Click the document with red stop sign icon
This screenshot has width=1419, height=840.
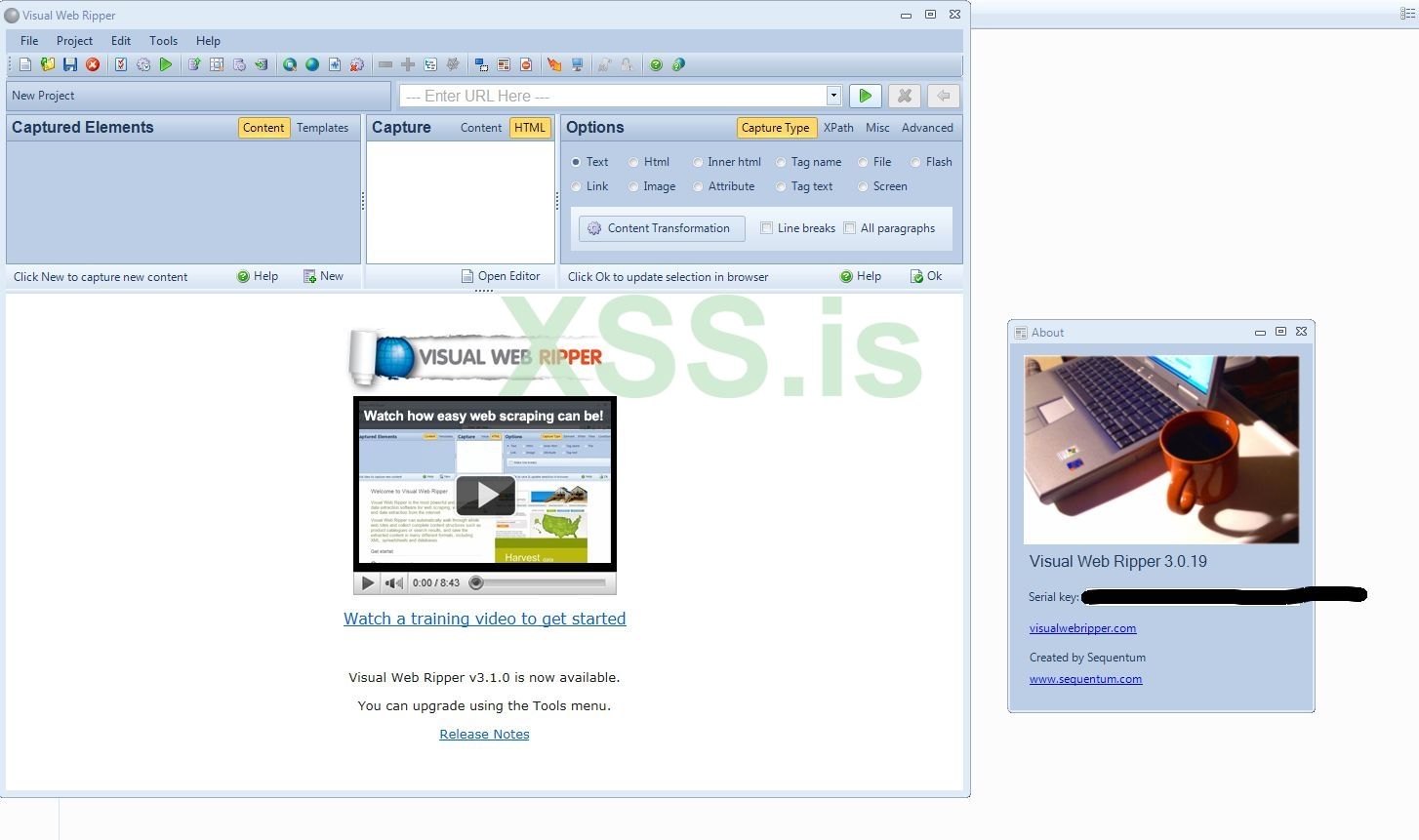[526, 64]
